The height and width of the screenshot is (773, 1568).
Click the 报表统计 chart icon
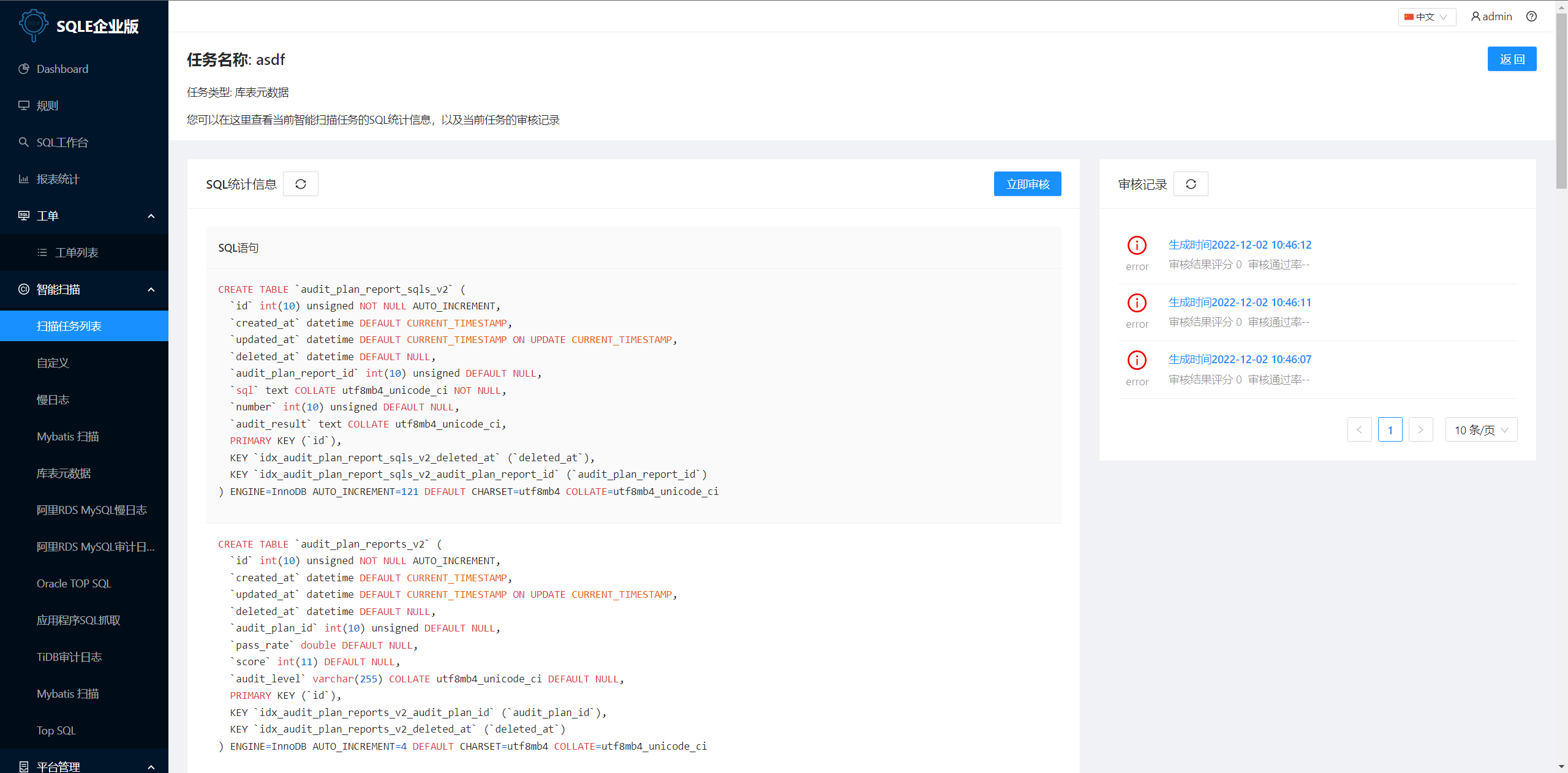point(24,179)
